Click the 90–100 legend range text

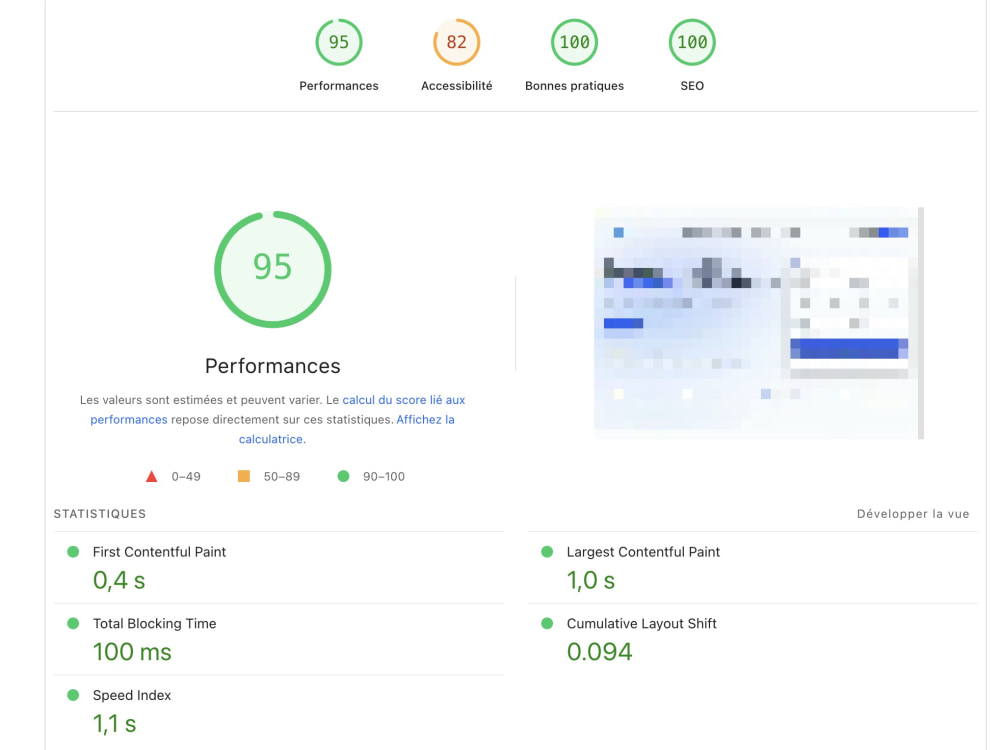point(384,476)
